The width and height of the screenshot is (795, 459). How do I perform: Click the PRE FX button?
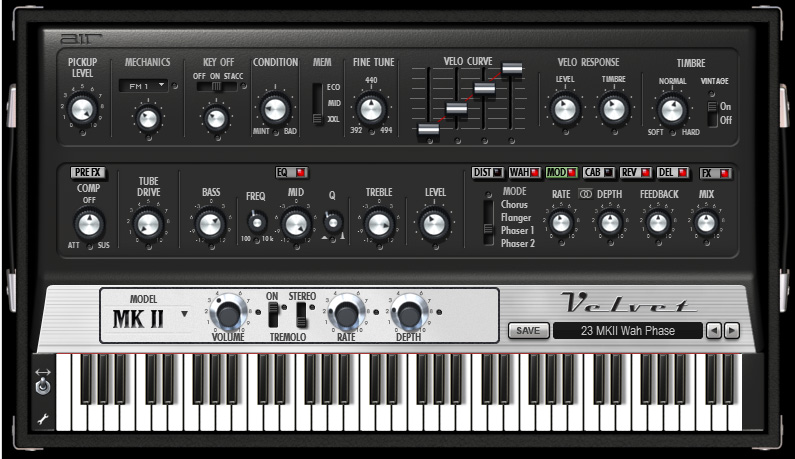[88, 172]
